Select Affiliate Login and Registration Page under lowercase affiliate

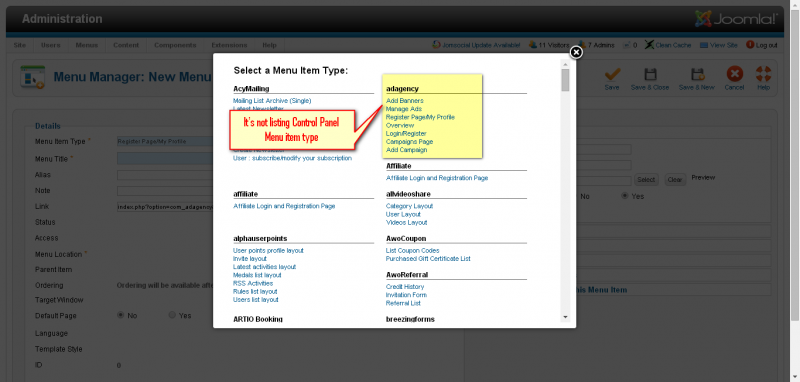(x=284, y=206)
